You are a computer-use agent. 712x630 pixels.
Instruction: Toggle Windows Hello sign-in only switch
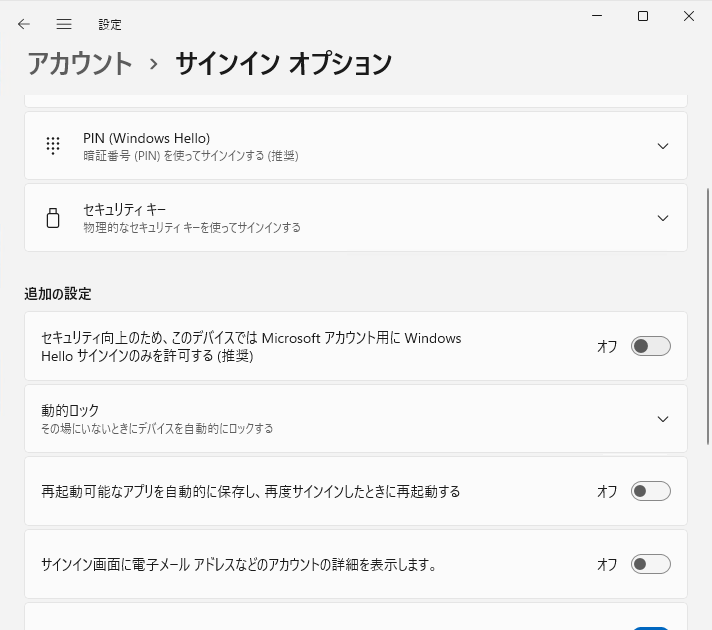pyautogui.click(x=651, y=346)
